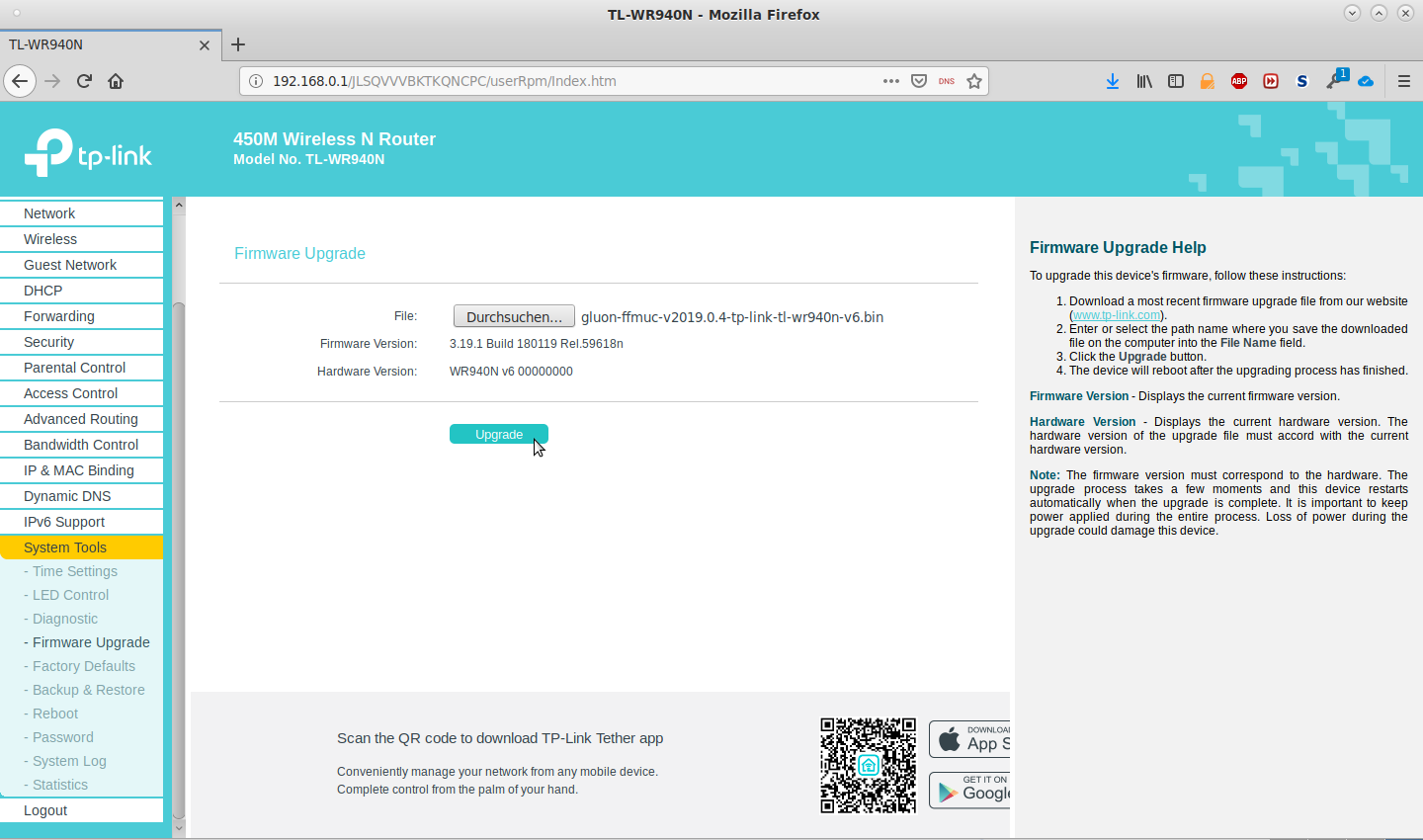The height and width of the screenshot is (840, 1423).
Task: Expand the Wireless menu section
Action: (50, 239)
